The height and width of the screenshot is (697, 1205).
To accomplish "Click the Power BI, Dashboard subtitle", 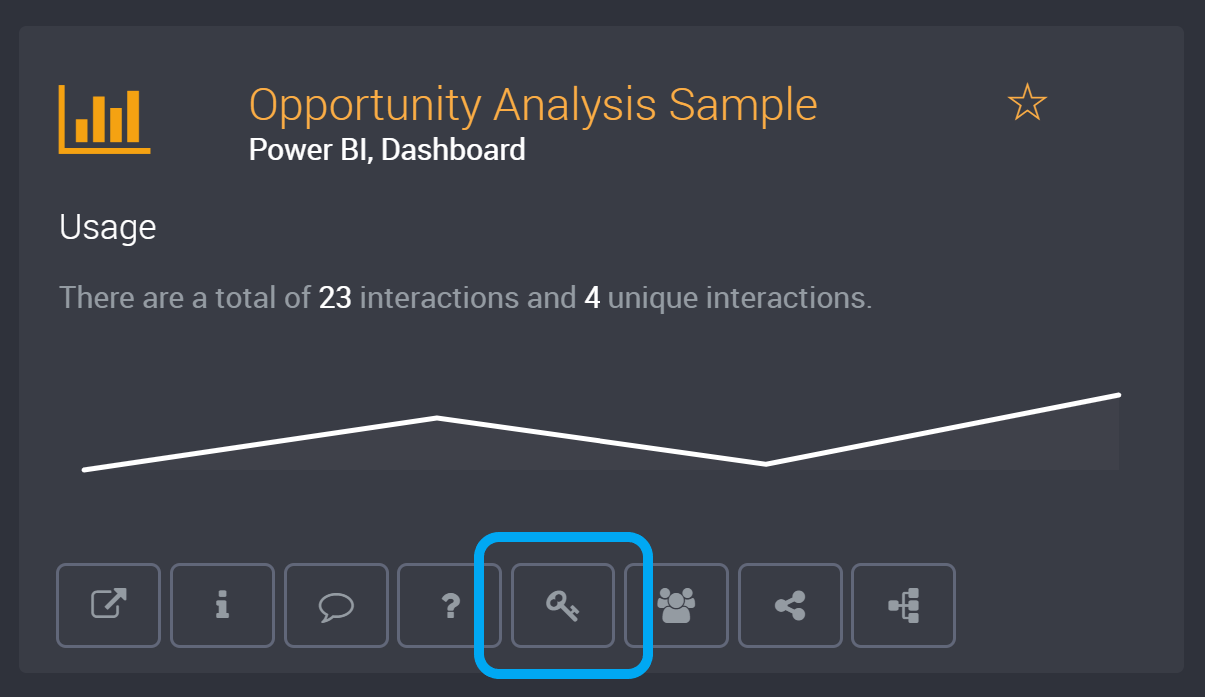I will (x=387, y=150).
